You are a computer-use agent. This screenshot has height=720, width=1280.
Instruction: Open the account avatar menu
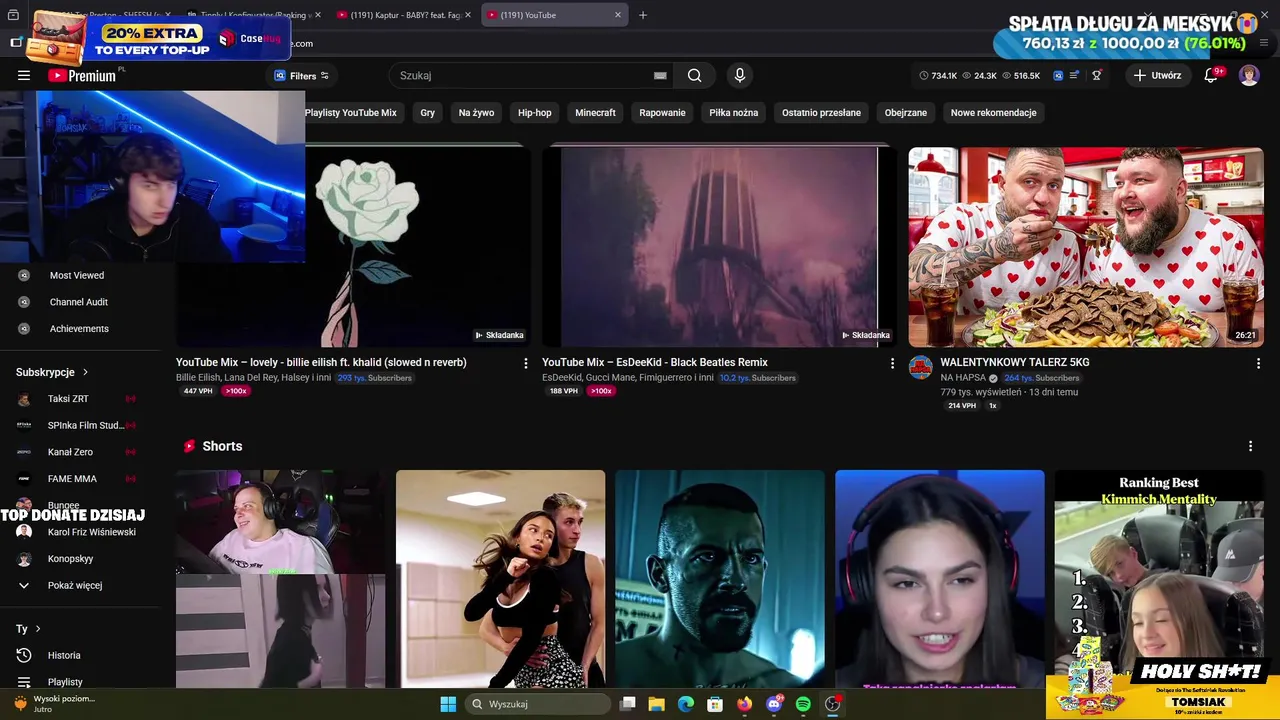pos(1249,75)
